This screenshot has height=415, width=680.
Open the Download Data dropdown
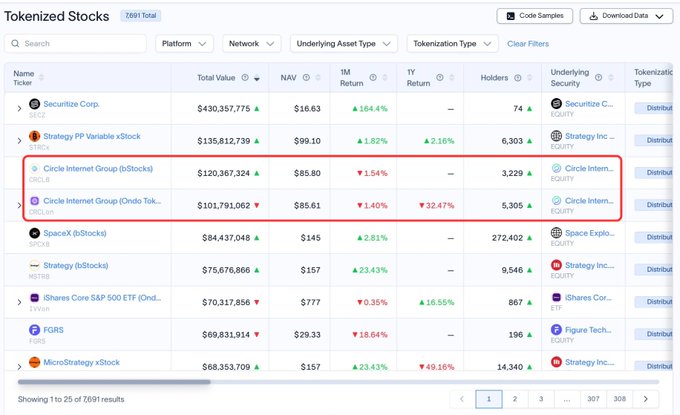point(626,16)
